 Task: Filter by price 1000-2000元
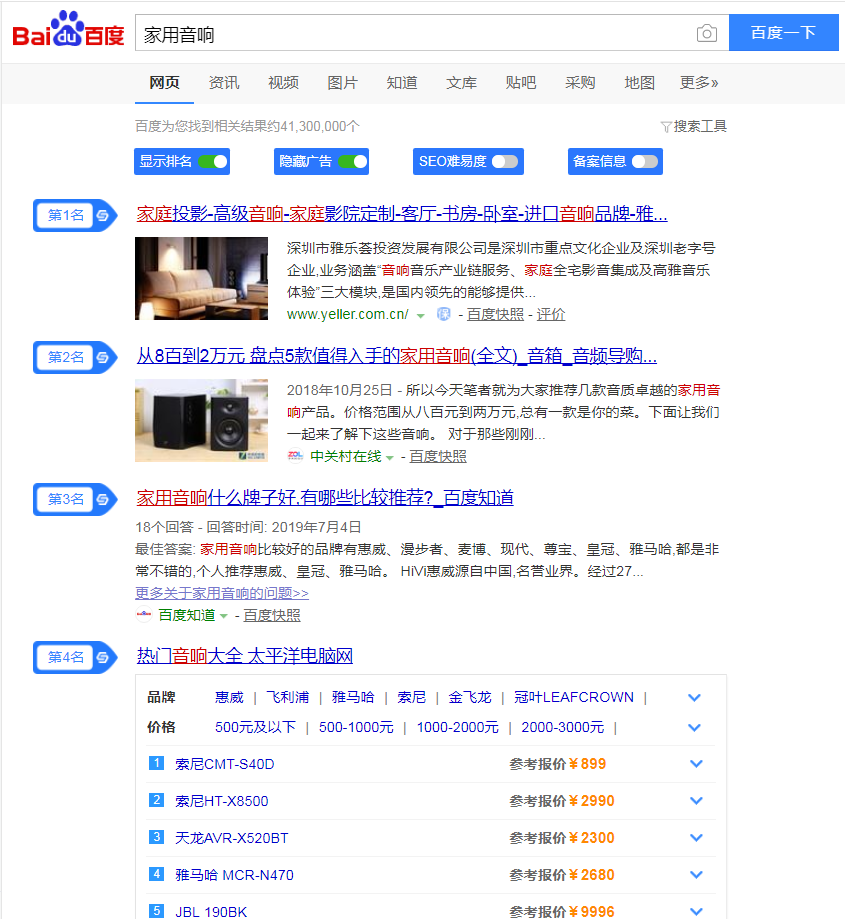tap(458, 727)
